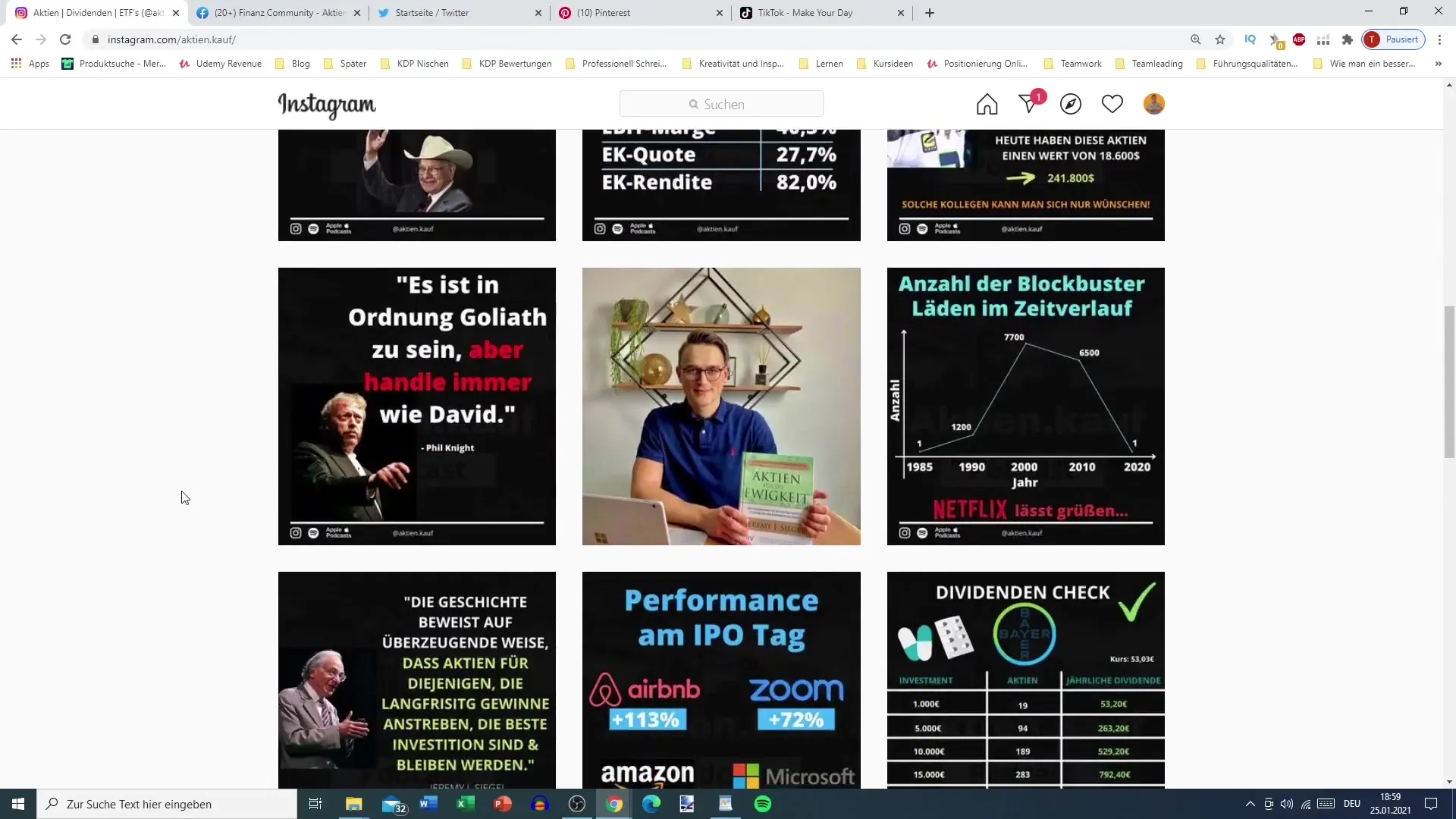Open the Apps bookmarks shortcut

pyautogui.click(x=30, y=64)
